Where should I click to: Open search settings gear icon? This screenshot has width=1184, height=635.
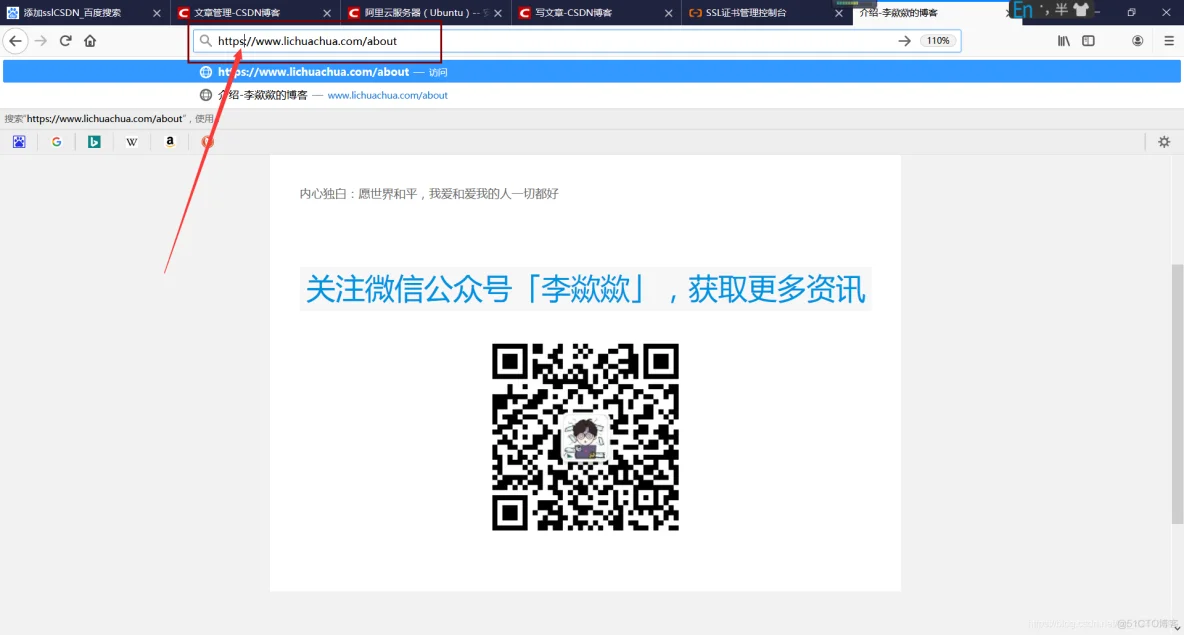pyautogui.click(x=1164, y=142)
